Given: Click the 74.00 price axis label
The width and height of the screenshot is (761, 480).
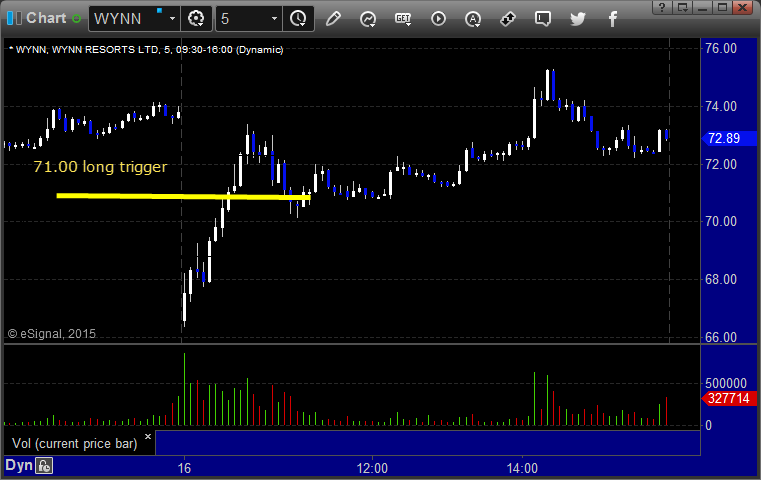Looking at the screenshot, I should [x=721, y=106].
